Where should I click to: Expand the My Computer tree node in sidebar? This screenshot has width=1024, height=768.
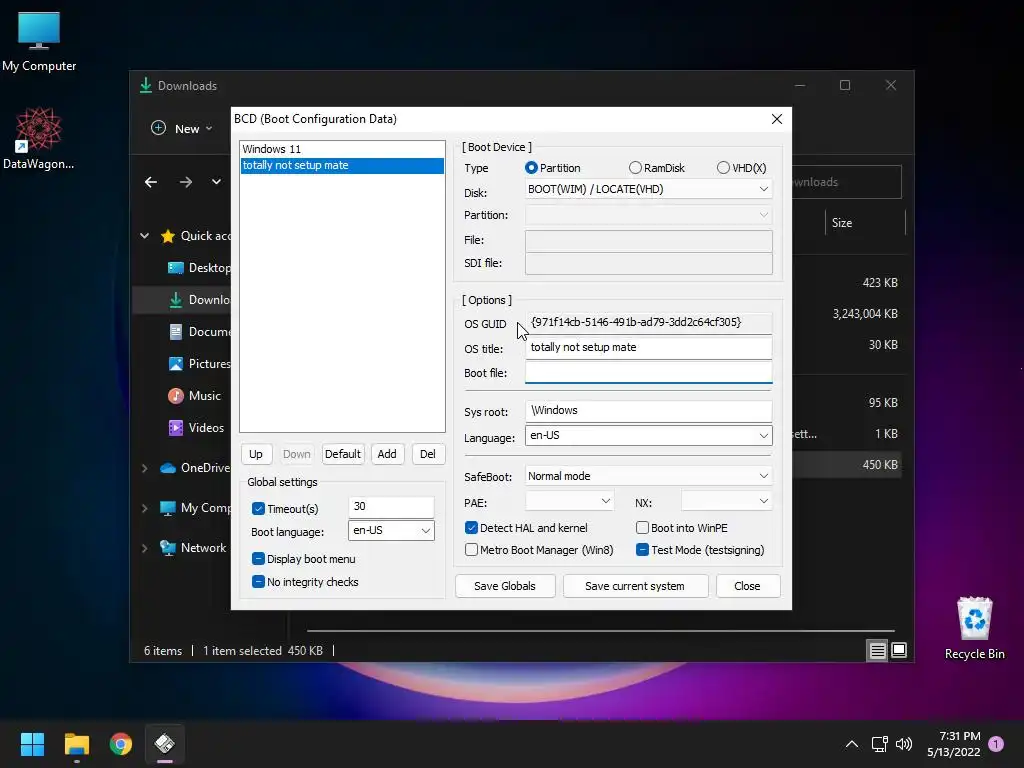pos(144,508)
